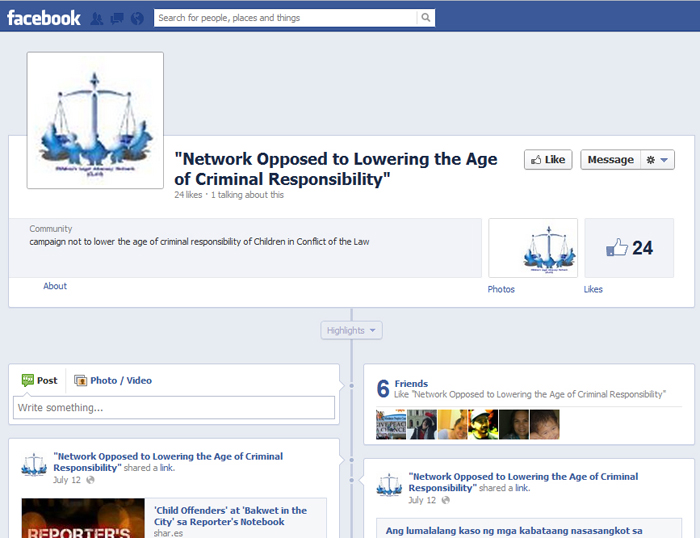Image resolution: width=700 pixels, height=538 pixels.
Task: Click in the 'Write something...' field
Action: click(173, 408)
